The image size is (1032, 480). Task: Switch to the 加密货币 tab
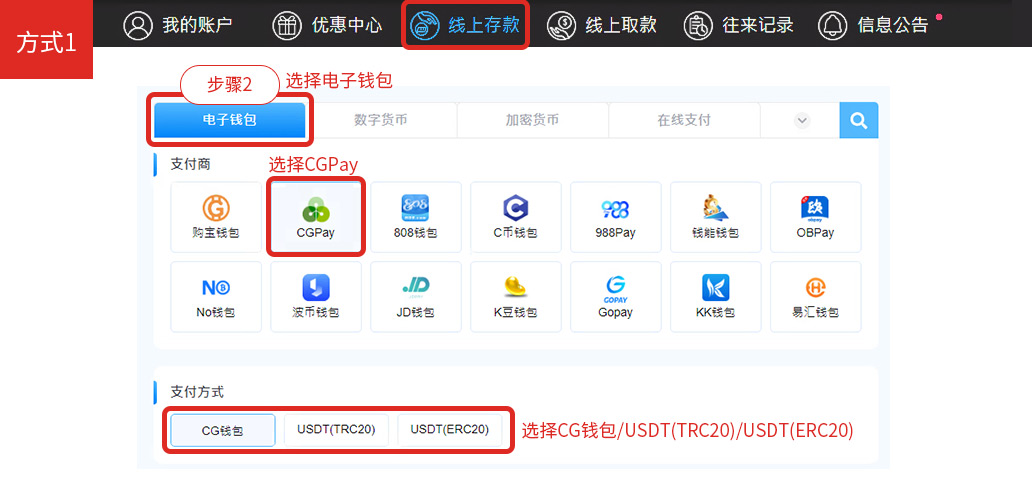point(532,120)
